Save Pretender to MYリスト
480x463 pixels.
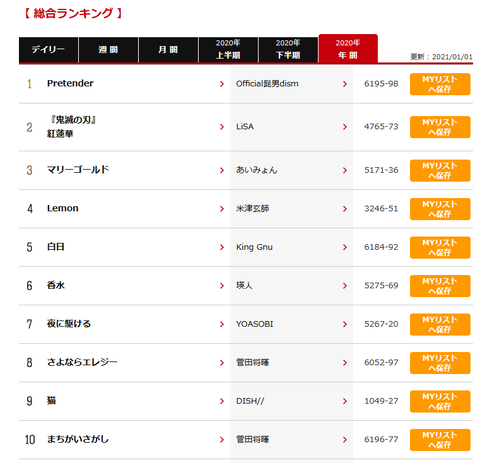pos(440,84)
